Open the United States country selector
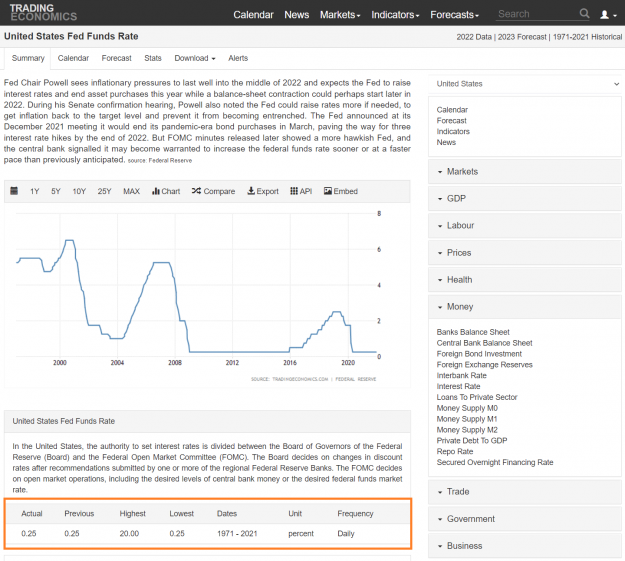The image size is (625, 561). [525, 84]
